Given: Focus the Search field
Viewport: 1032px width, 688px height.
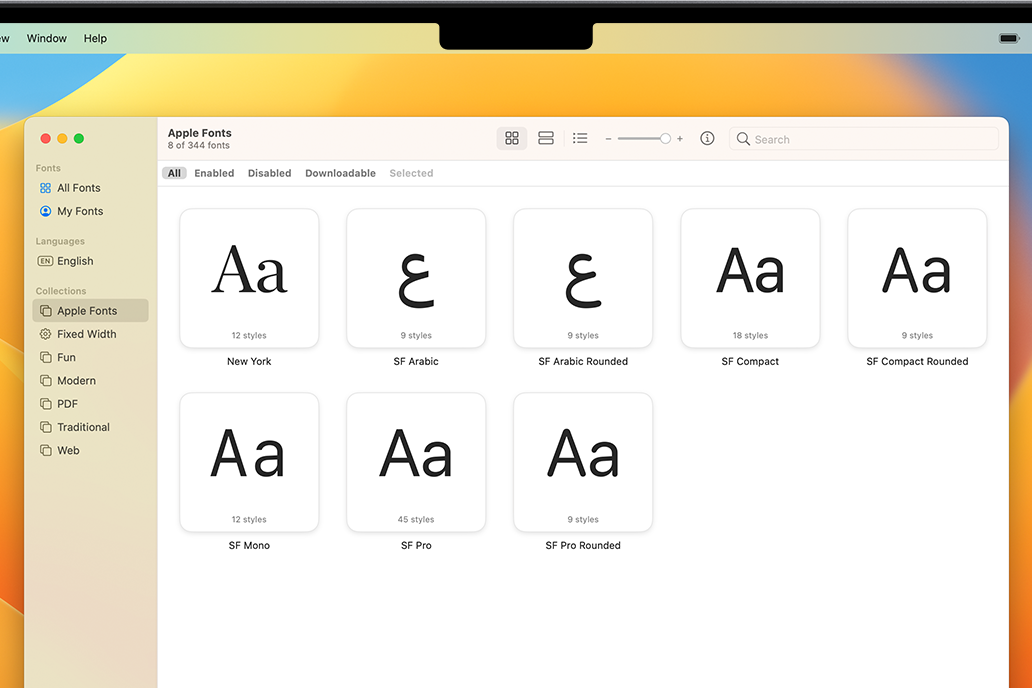Looking at the screenshot, I should (864, 139).
